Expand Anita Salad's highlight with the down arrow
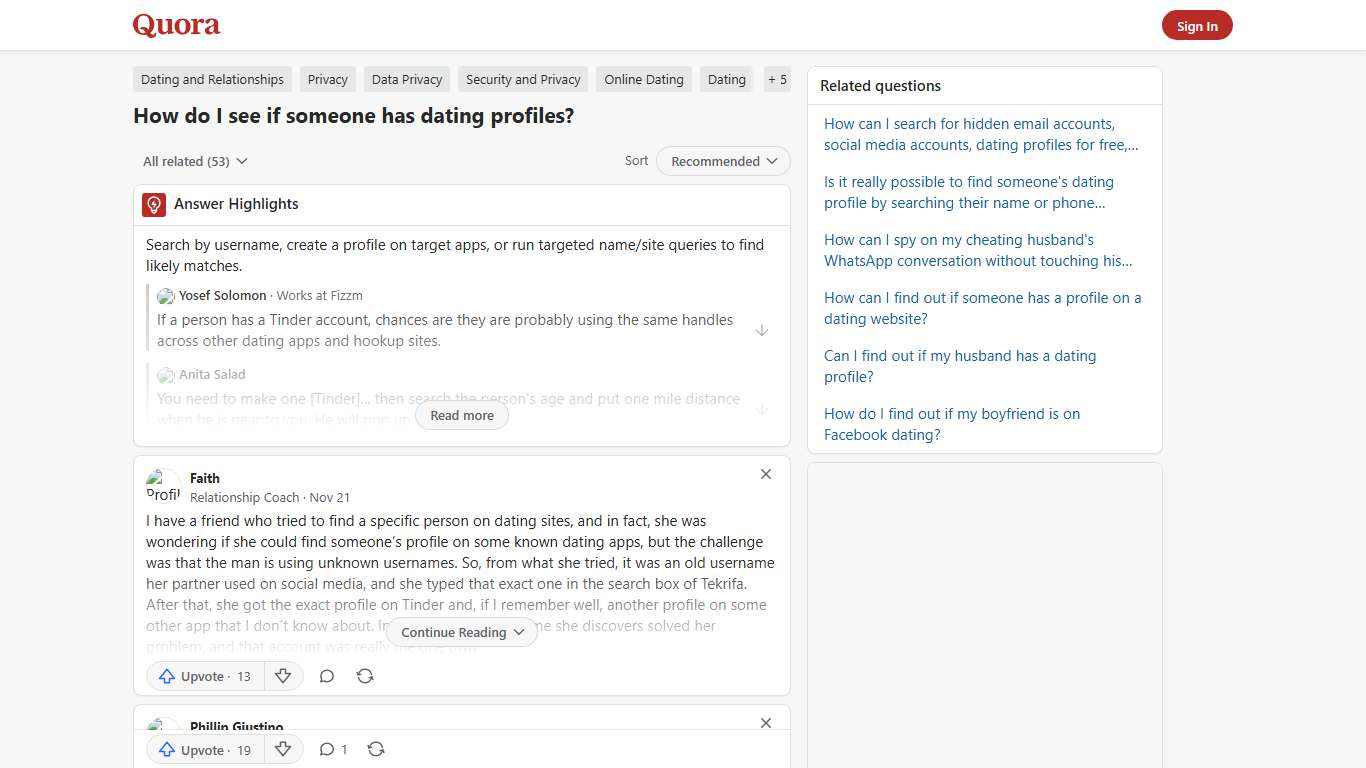1366x768 pixels. 762,408
